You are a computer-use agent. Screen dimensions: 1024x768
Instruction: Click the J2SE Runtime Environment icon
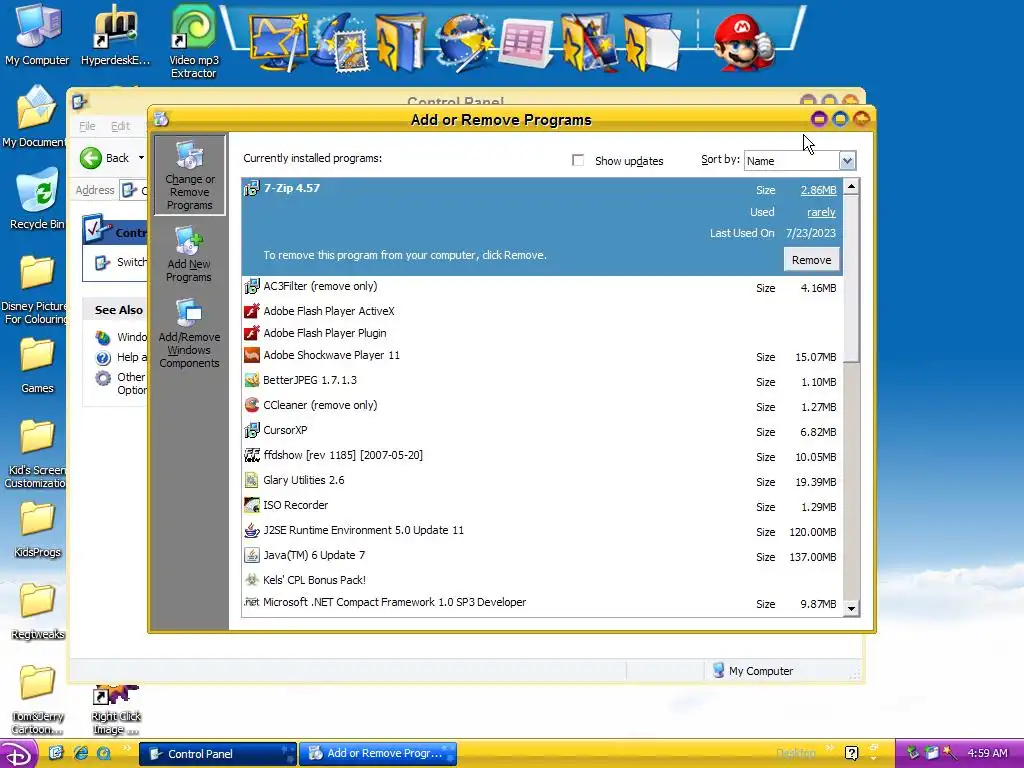[x=251, y=530]
